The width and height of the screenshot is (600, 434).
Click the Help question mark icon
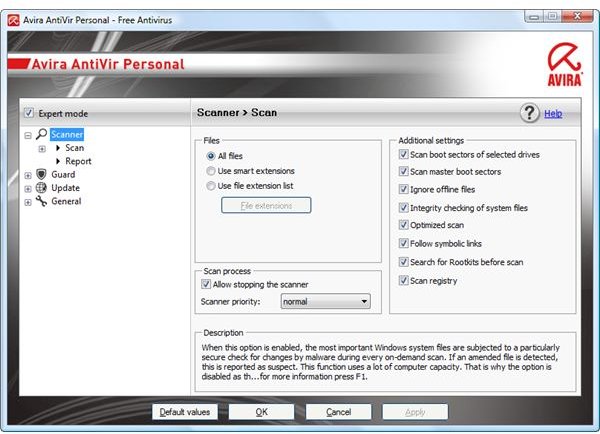pyautogui.click(x=530, y=113)
